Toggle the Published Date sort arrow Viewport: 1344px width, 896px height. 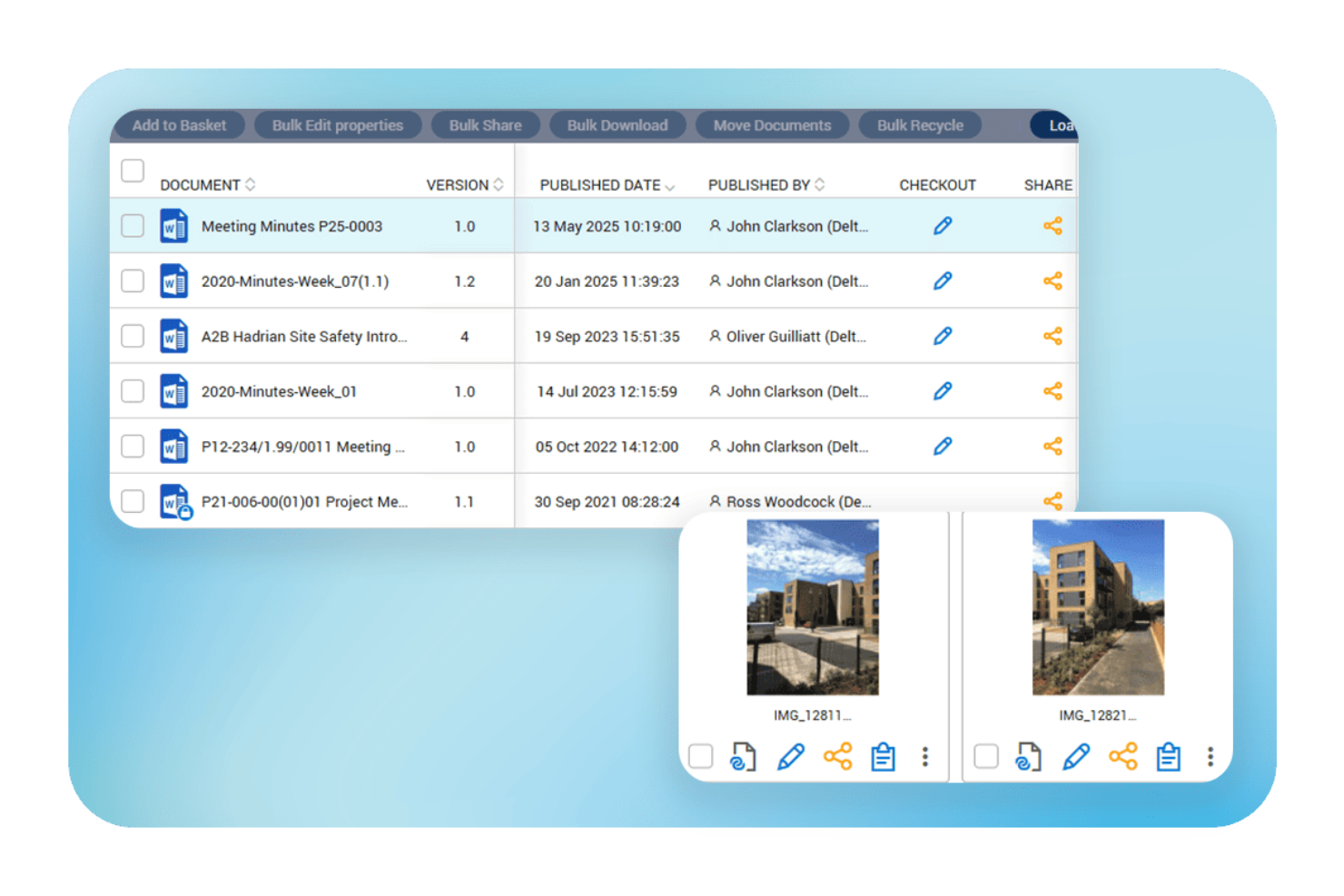point(671,186)
